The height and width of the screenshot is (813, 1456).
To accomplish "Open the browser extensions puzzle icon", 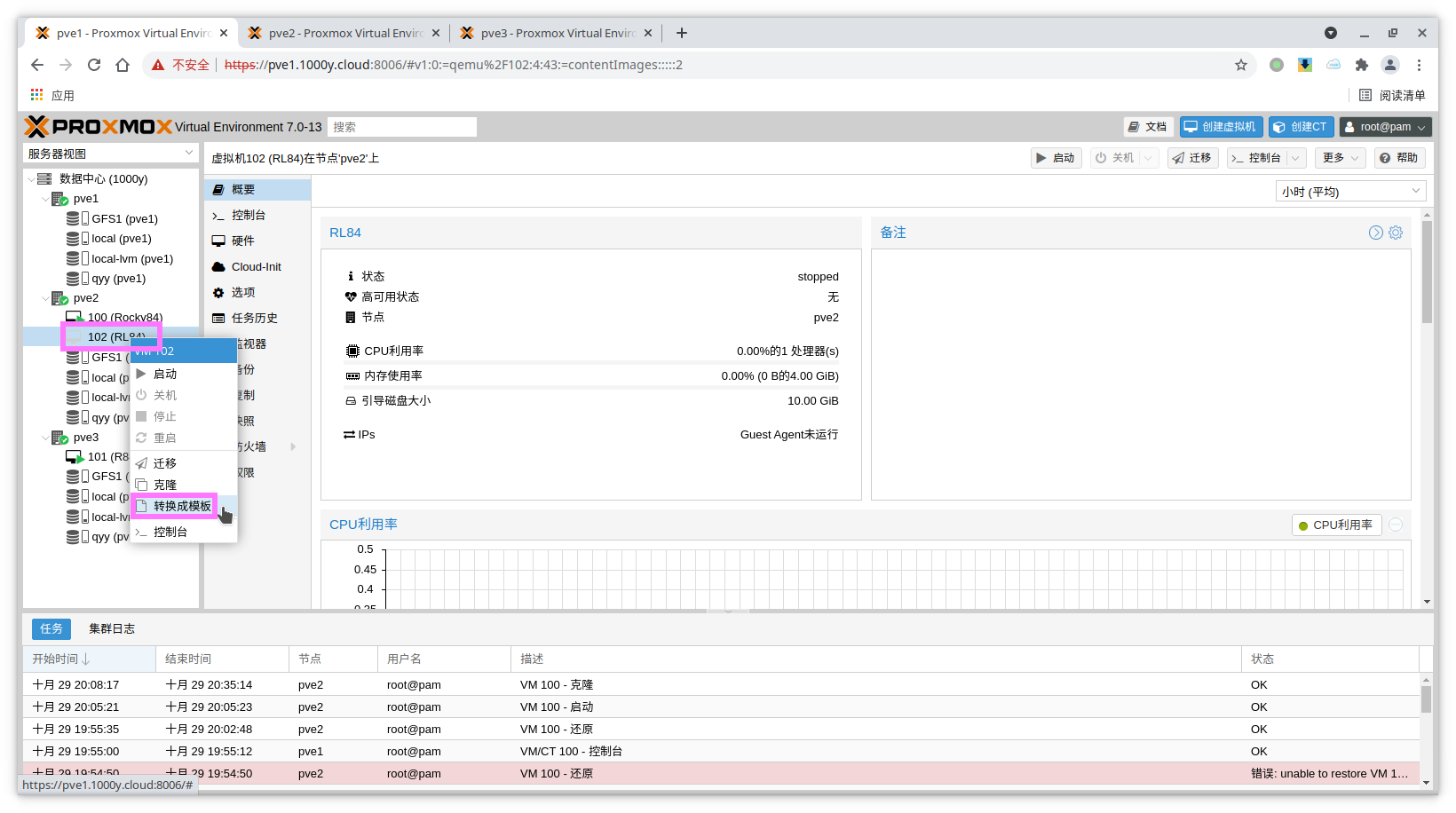I will coord(1361,65).
